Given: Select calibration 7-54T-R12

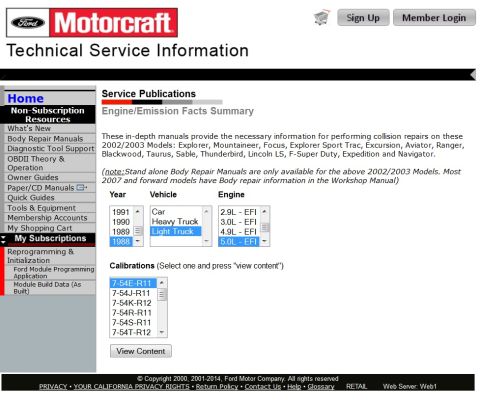Looking at the screenshot, I should (133, 332).
